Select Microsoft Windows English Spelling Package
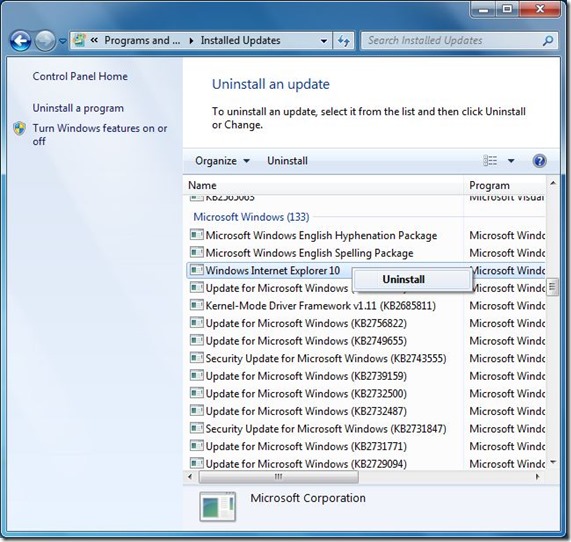The width and height of the screenshot is (571, 542). pos(309,253)
